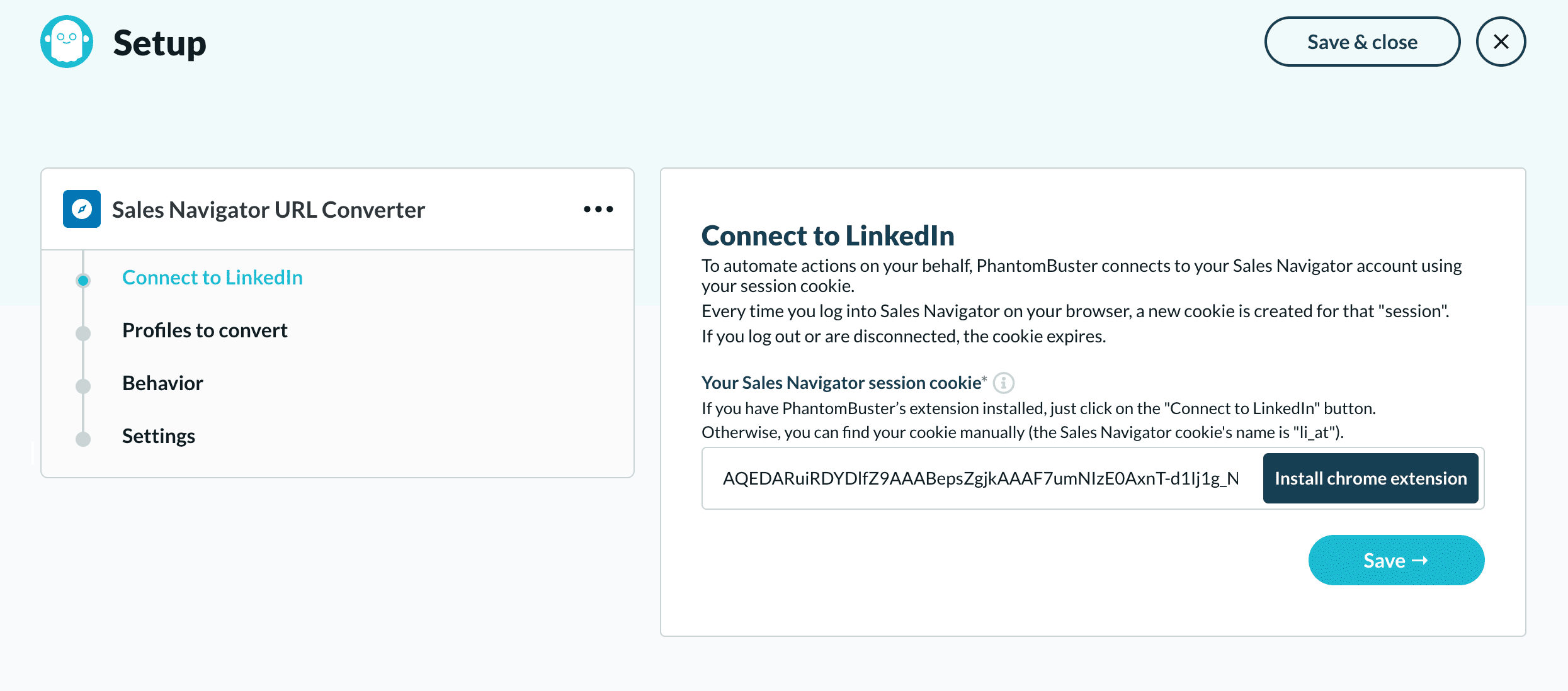Click the Settings step dot marker
The image size is (1568, 691).
click(83, 439)
